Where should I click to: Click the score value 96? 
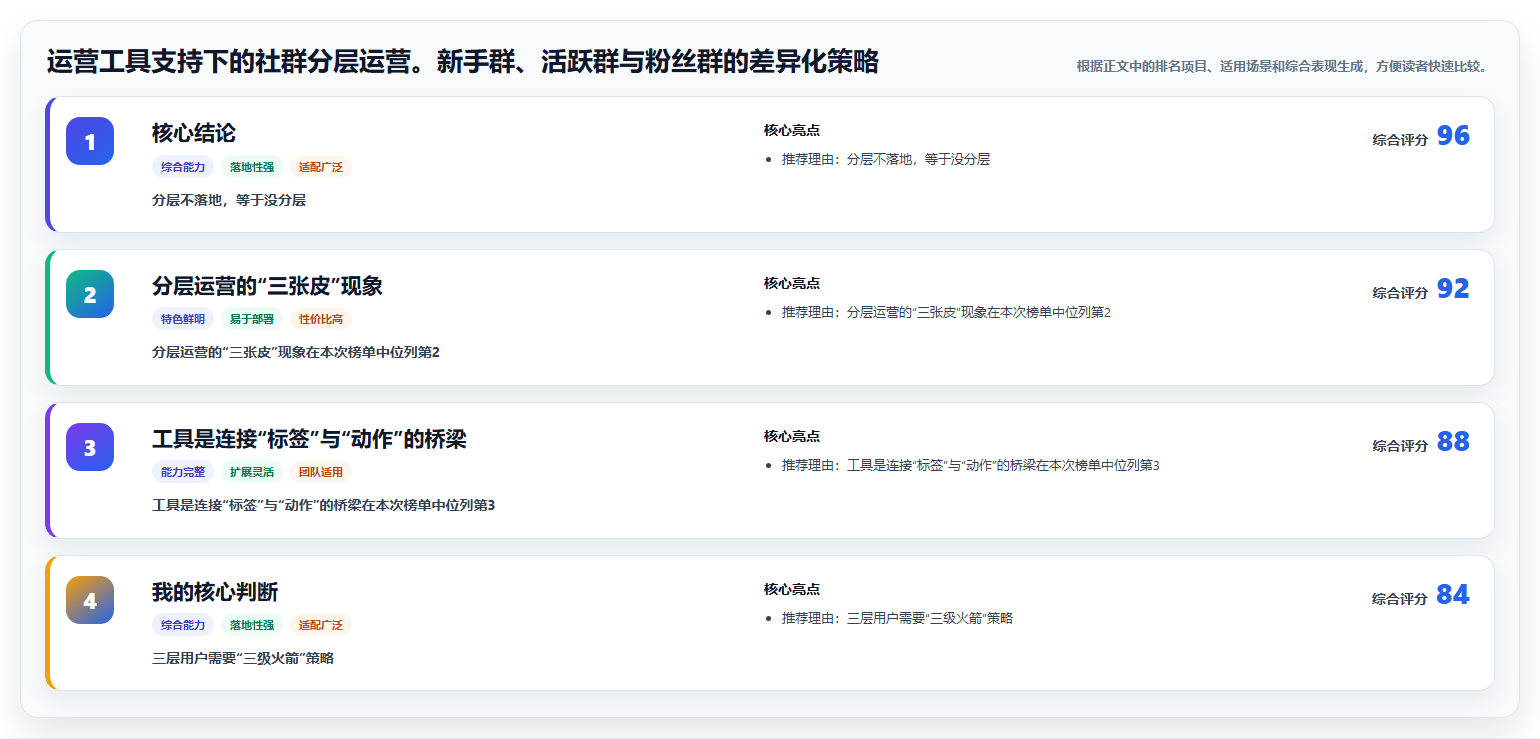1453,136
